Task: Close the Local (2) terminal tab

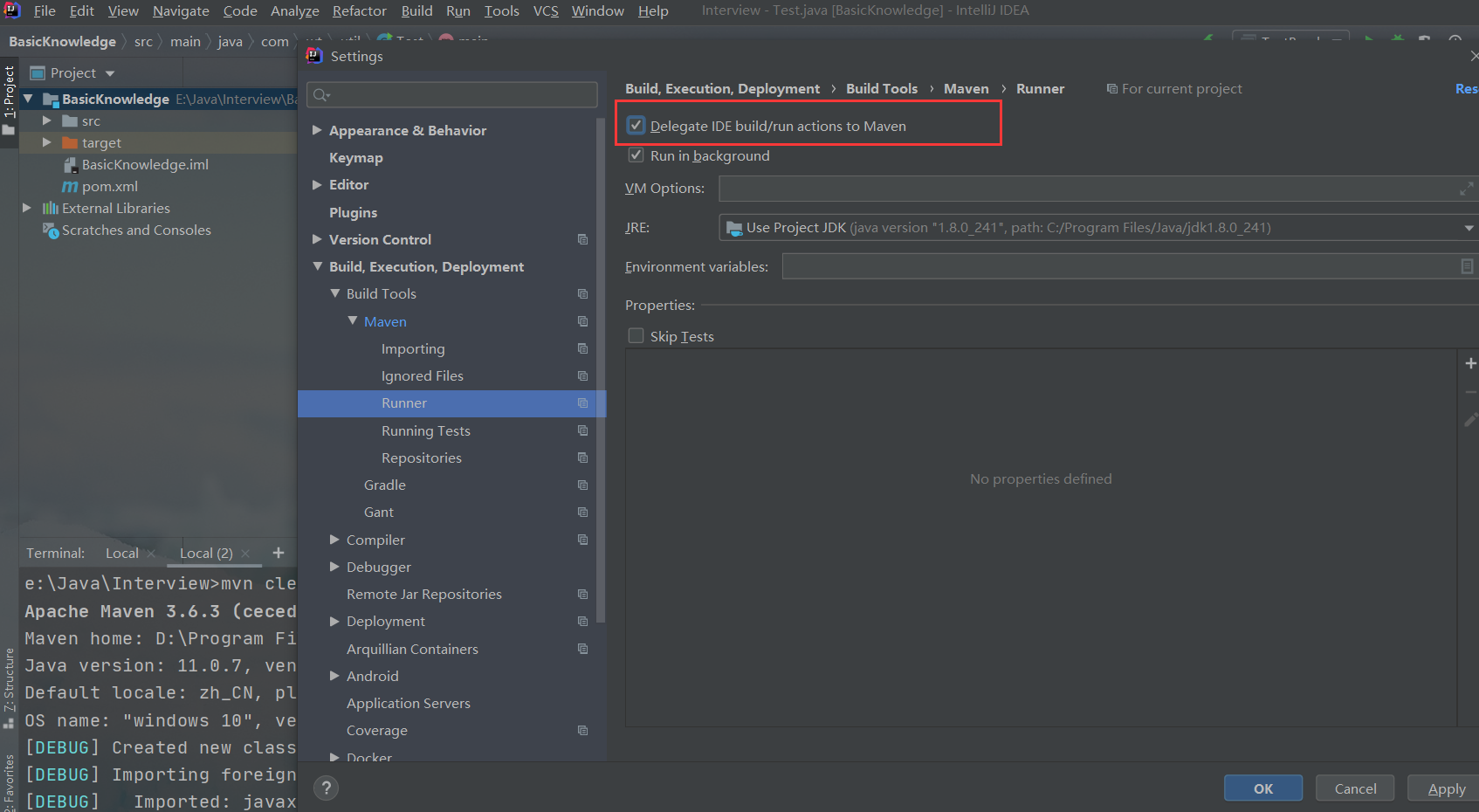Action: click(x=245, y=554)
